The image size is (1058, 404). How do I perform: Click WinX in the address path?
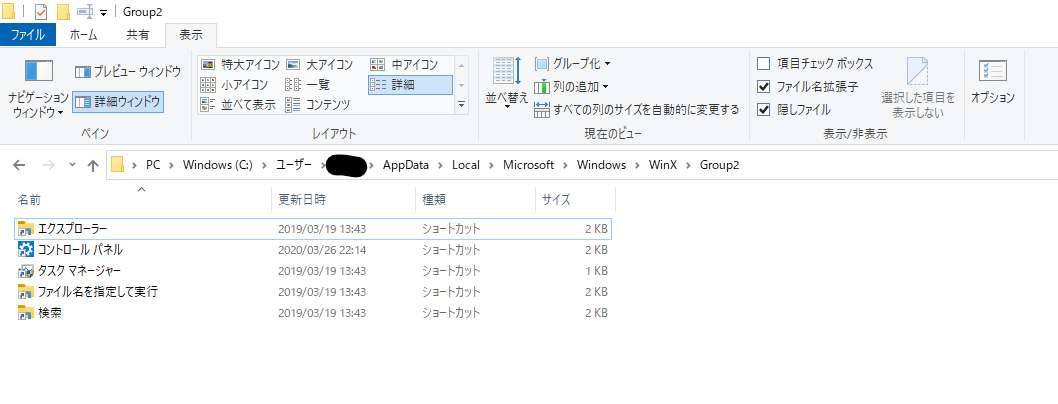pyautogui.click(x=664, y=165)
